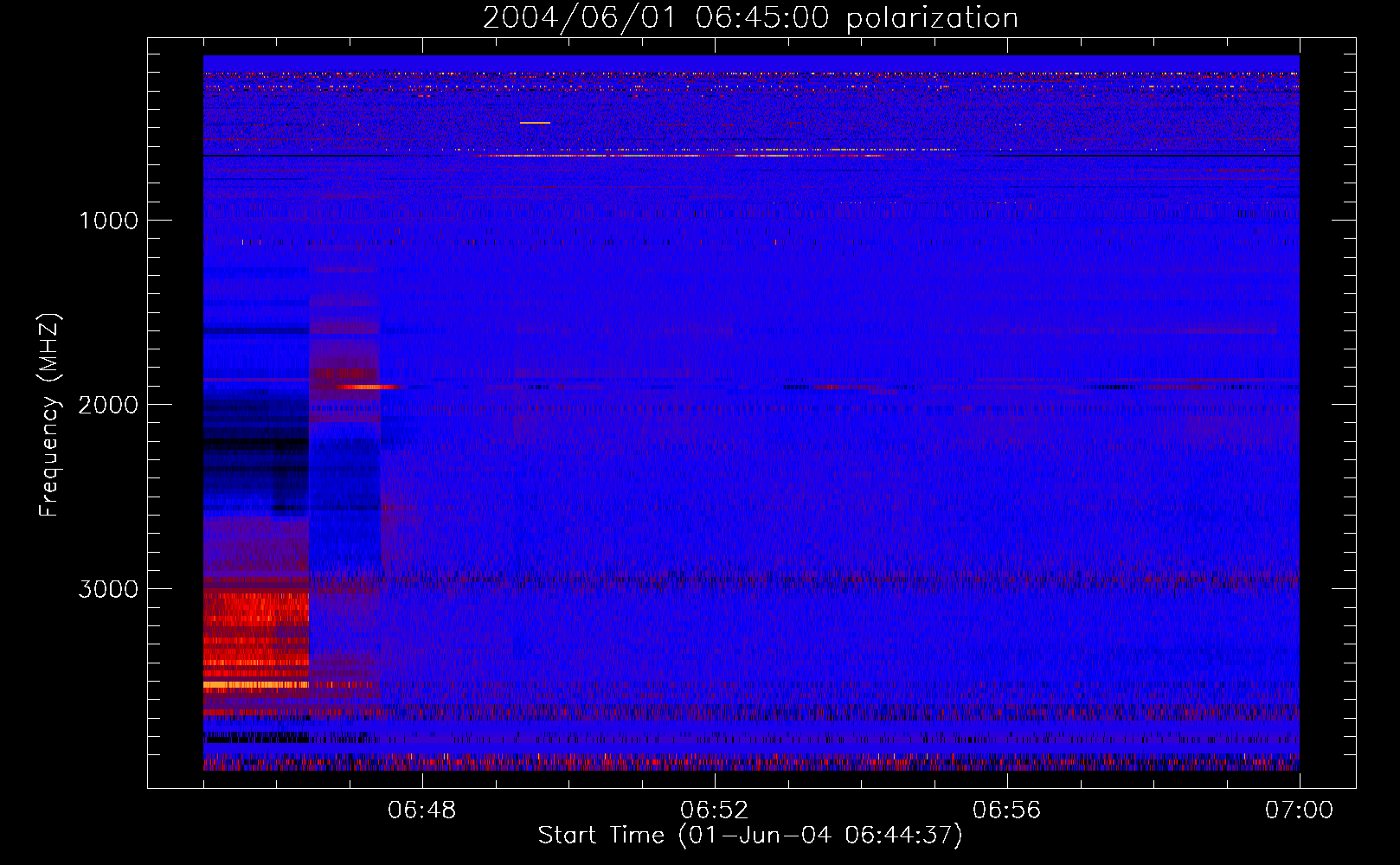
Task: Select the 1000 frequency axis label
Action: point(108,221)
